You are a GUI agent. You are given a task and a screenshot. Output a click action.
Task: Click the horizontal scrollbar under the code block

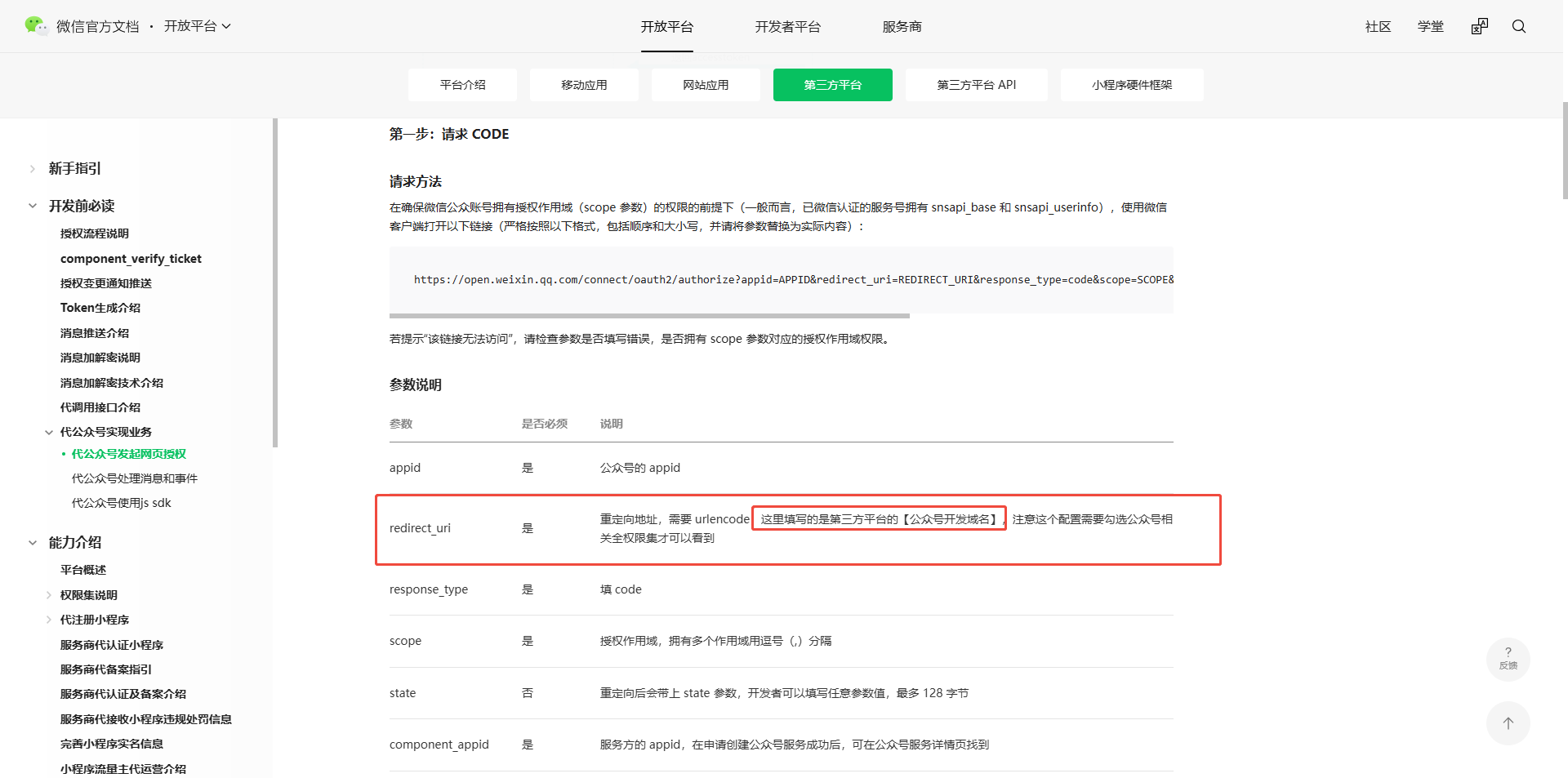[x=649, y=316]
